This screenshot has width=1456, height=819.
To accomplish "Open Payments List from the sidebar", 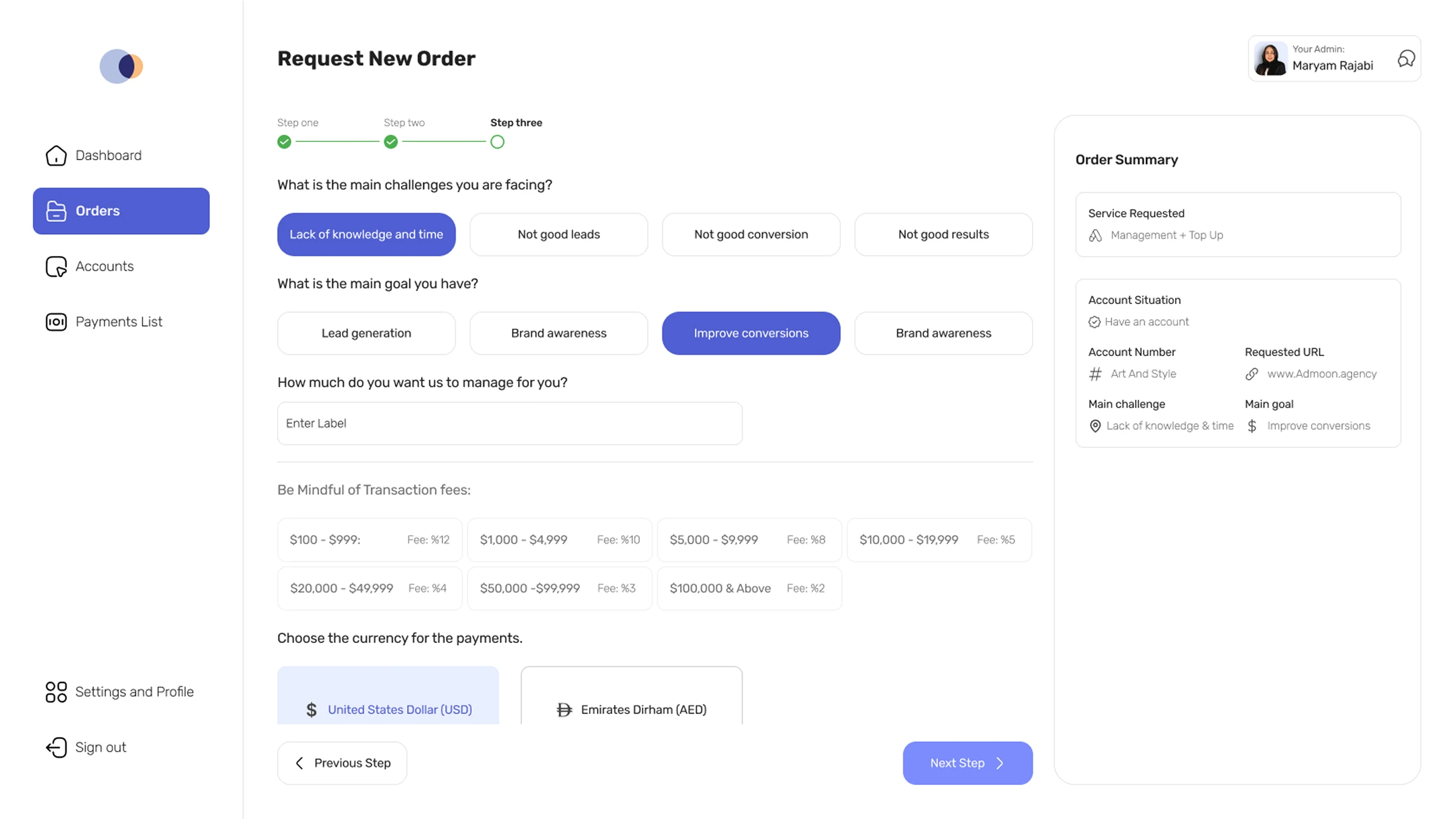I will tap(121, 322).
